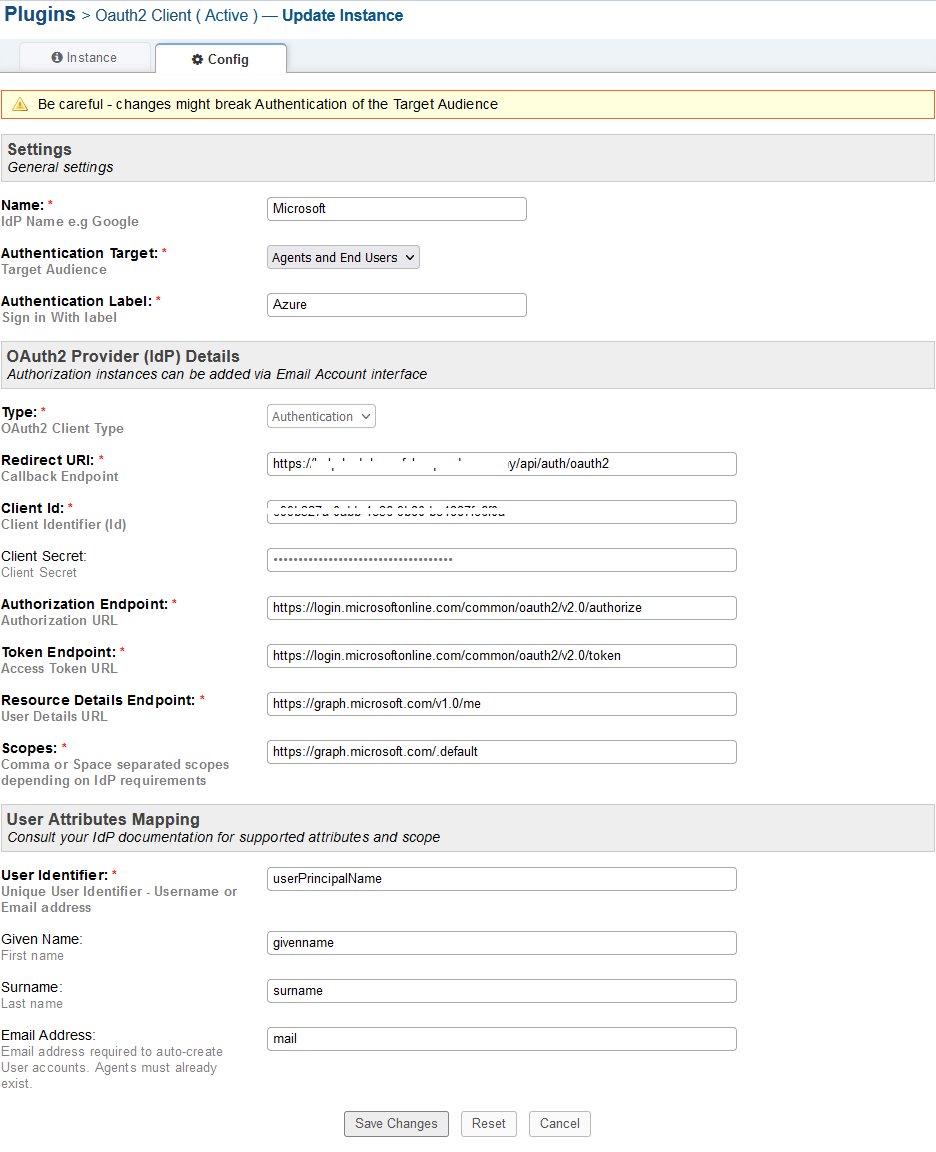Screen dimensions: 936x1152
Task: Focus the IdP Name input field
Action: [396, 209]
